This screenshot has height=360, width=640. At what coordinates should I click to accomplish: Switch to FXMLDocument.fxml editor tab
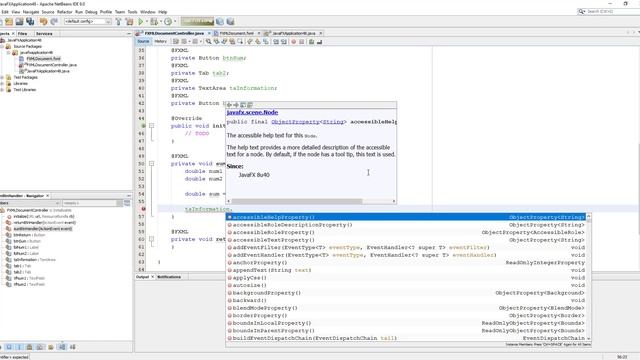pyautogui.click(x=237, y=33)
